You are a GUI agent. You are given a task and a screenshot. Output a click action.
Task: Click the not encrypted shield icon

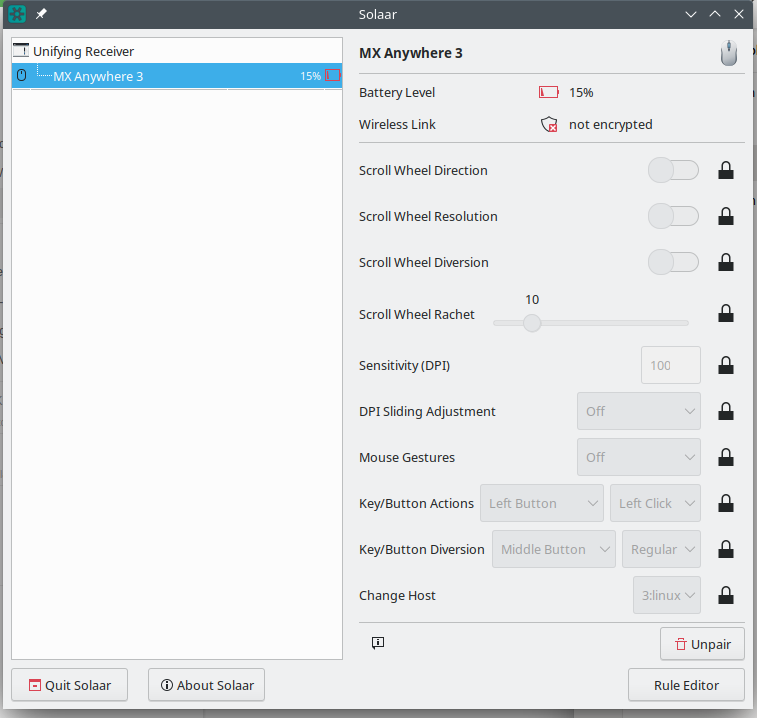coord(549,124)
